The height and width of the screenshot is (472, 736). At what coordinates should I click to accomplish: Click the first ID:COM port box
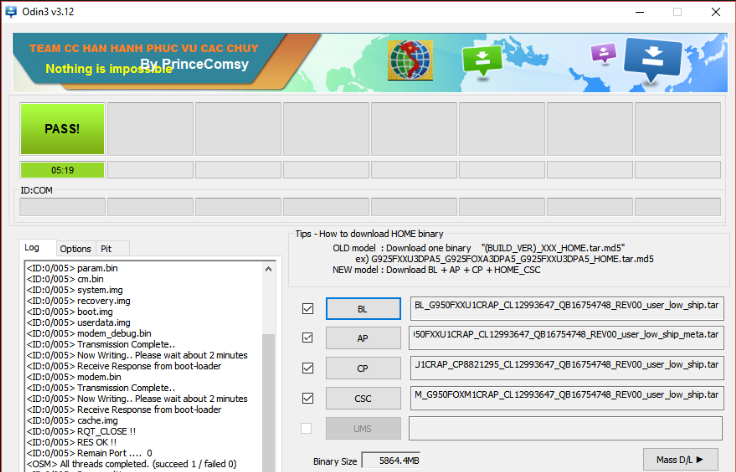click(62, 207)
